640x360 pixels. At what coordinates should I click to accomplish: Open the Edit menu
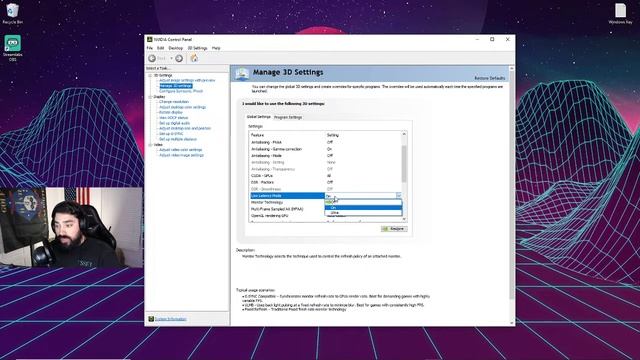(x=161, y=48)
